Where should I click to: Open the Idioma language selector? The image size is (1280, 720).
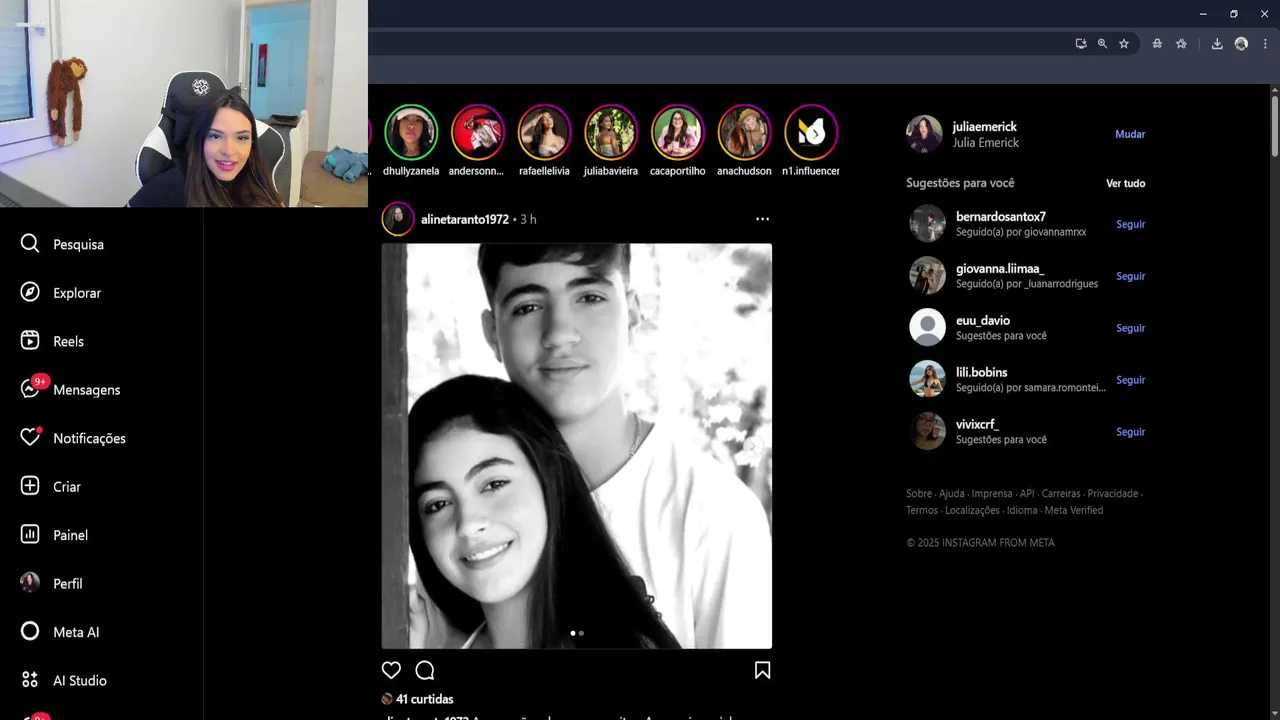(x=1022, y=510)
